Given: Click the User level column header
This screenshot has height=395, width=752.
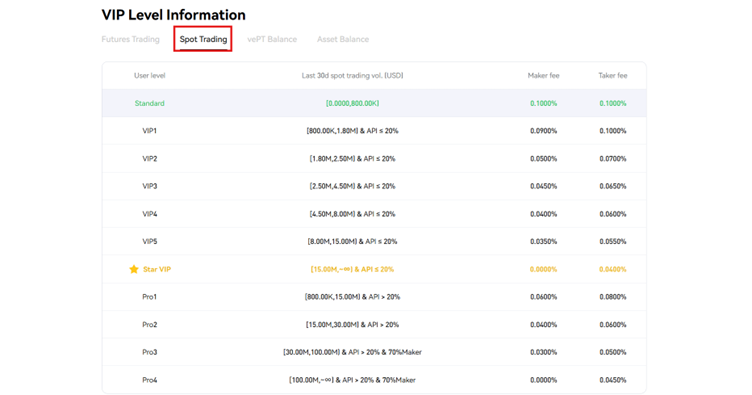Looking at the screenshot, I should [x=150, y=75].
